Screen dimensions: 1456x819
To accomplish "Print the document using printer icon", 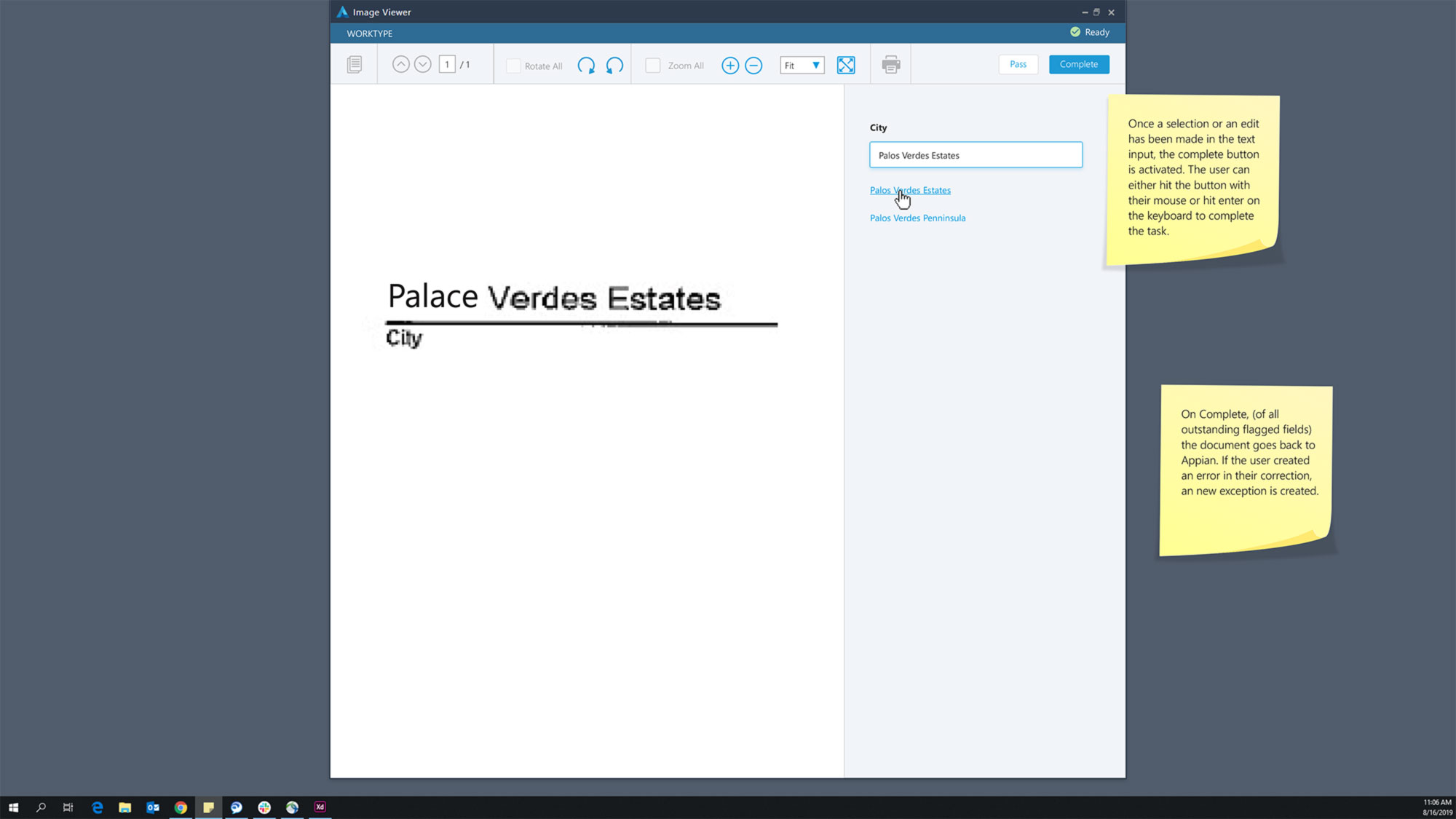I will tap(891, 65).
